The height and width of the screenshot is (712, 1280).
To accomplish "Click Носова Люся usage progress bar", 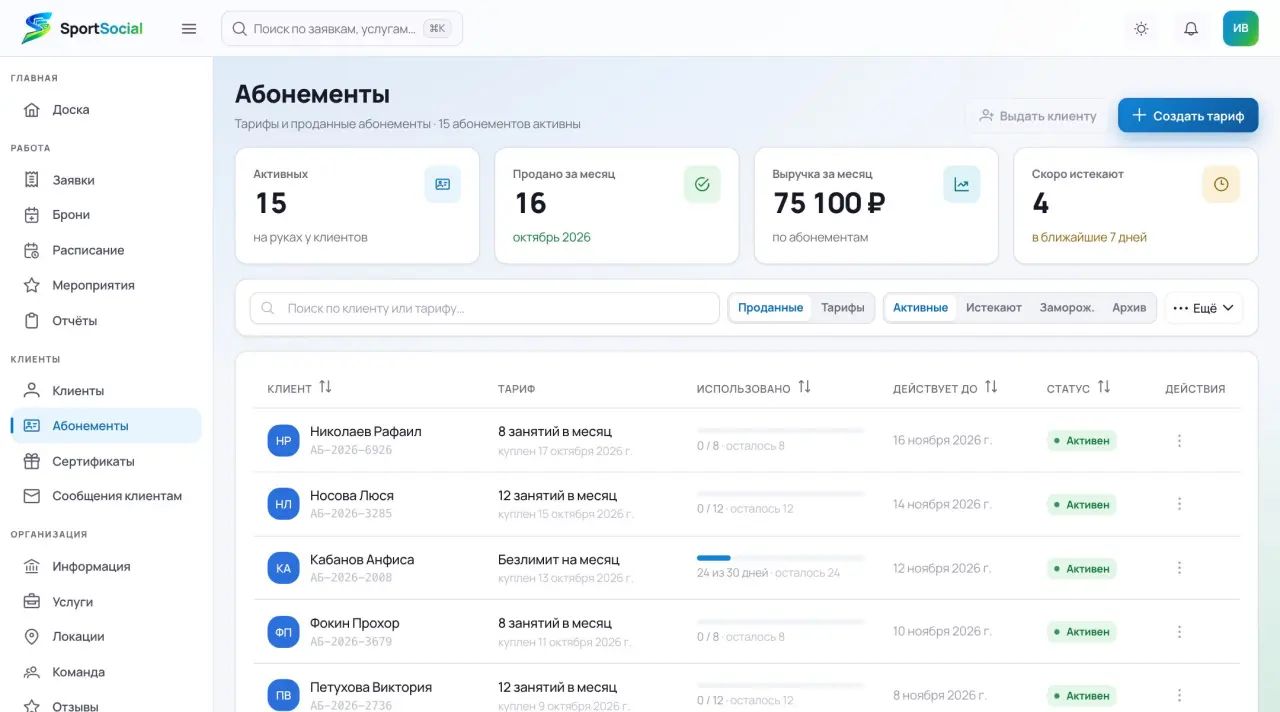I will (x=780, y=494).
